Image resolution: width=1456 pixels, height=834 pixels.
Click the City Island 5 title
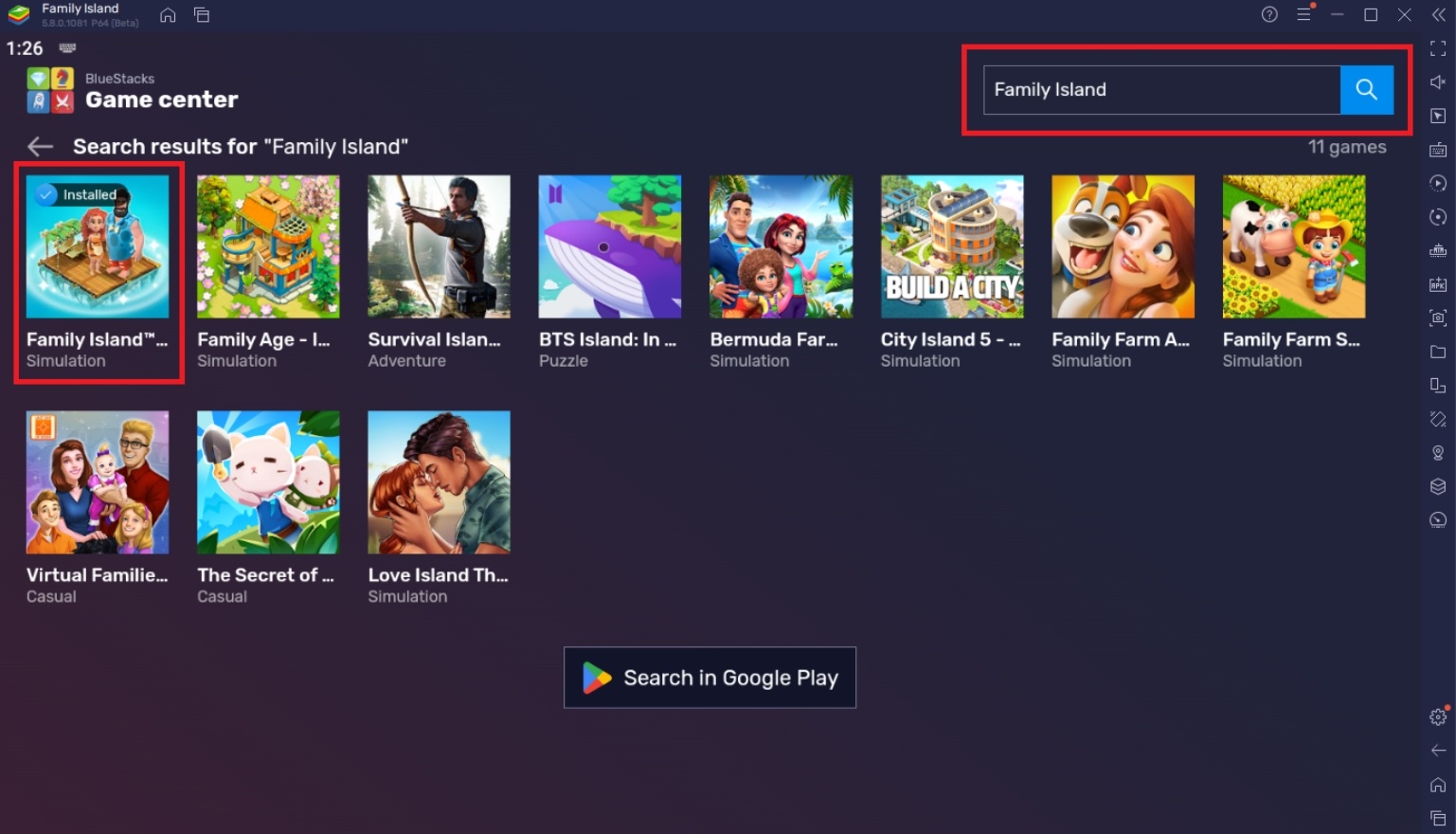(950, 339)
